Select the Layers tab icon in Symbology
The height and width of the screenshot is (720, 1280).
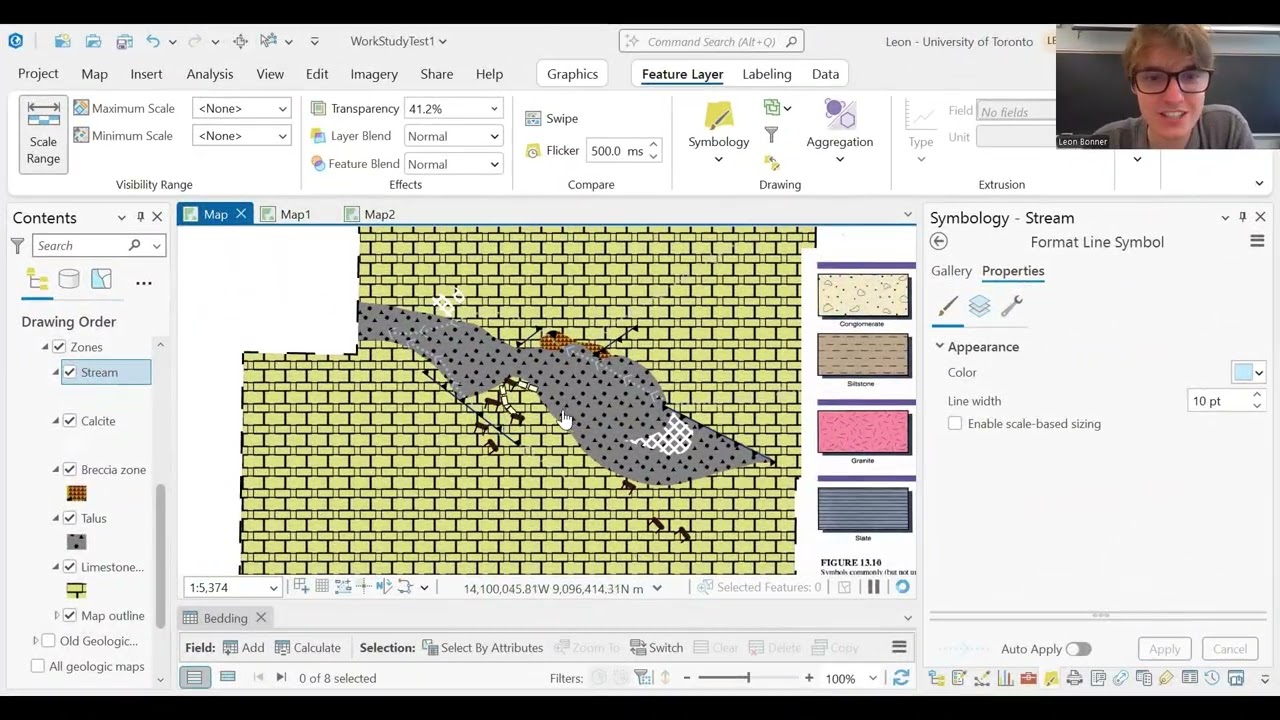[979, 306]
